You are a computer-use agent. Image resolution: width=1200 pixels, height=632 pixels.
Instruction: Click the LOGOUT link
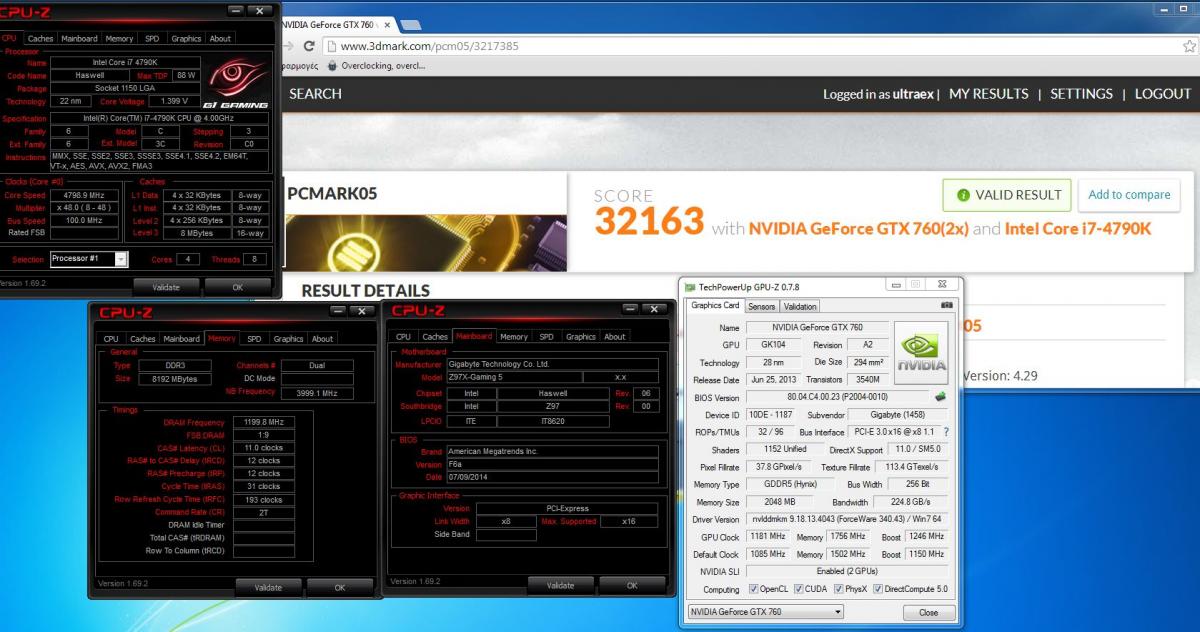(1163, 93)
